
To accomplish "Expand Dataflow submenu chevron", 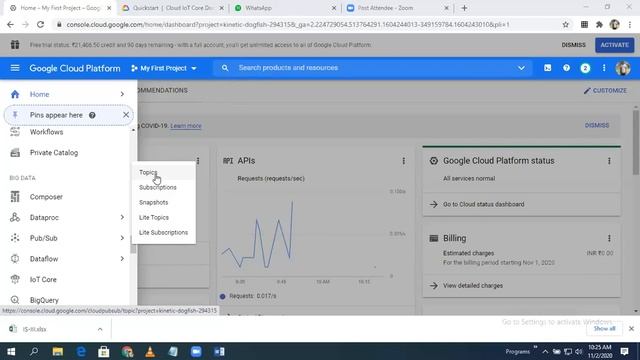I will 122,259.
